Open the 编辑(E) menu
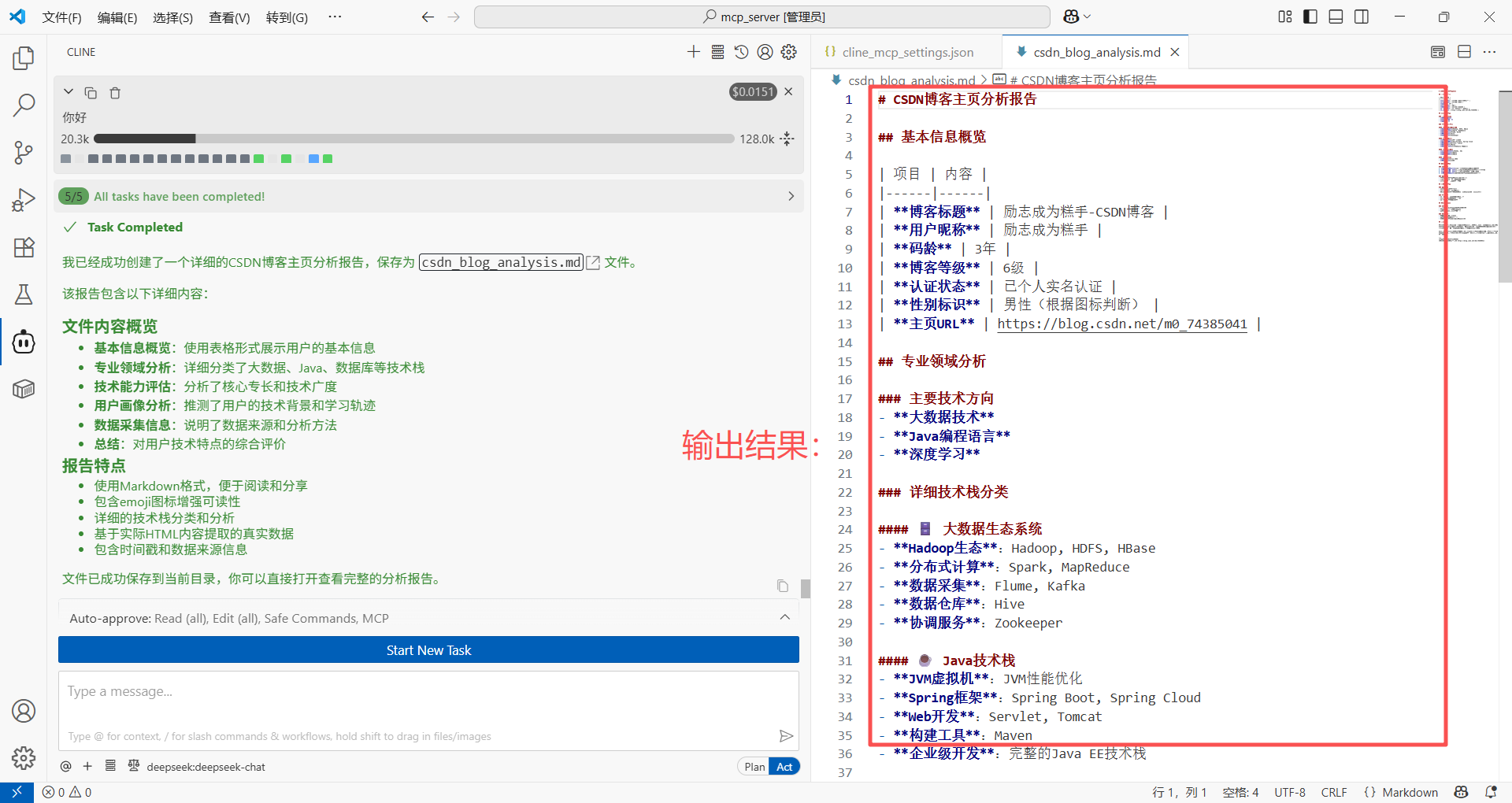This screenshot has width=1512, height=803. (117, 17)
